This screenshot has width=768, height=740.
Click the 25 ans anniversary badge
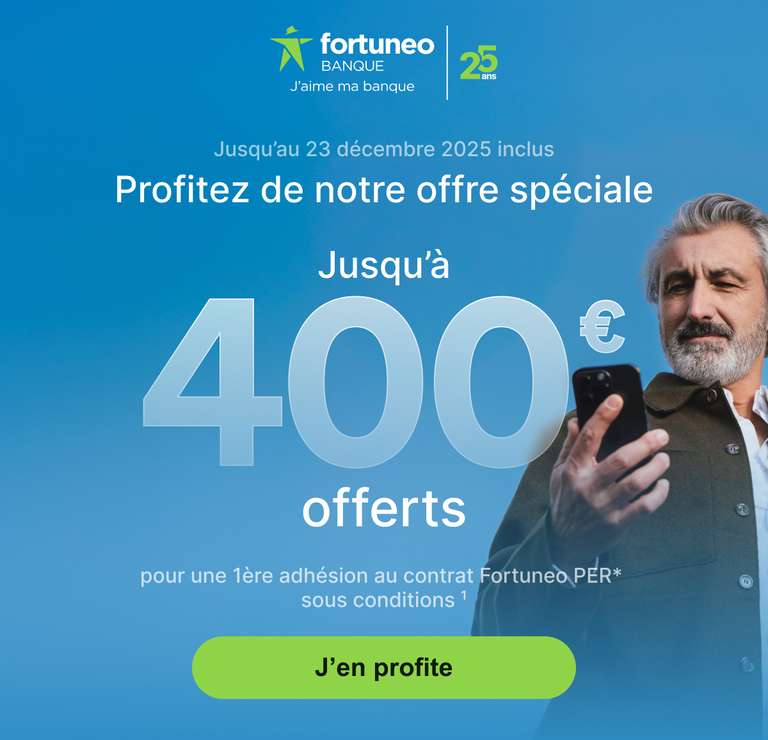click(479, 62)
